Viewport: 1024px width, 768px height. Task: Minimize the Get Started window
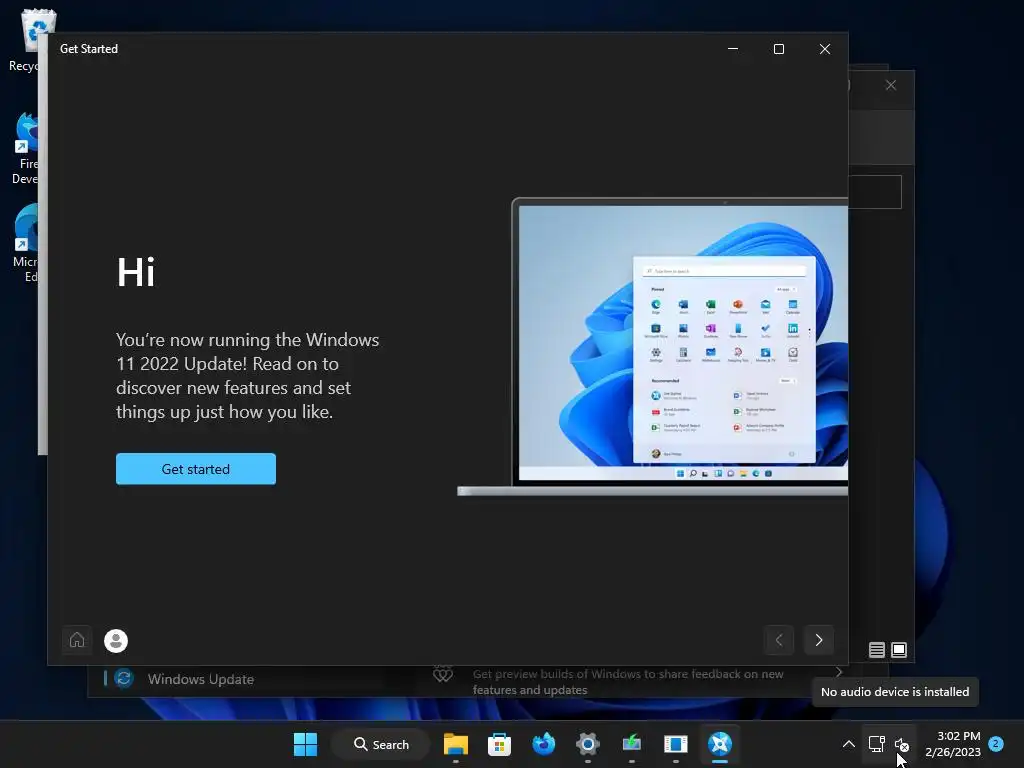pos(733,49)
